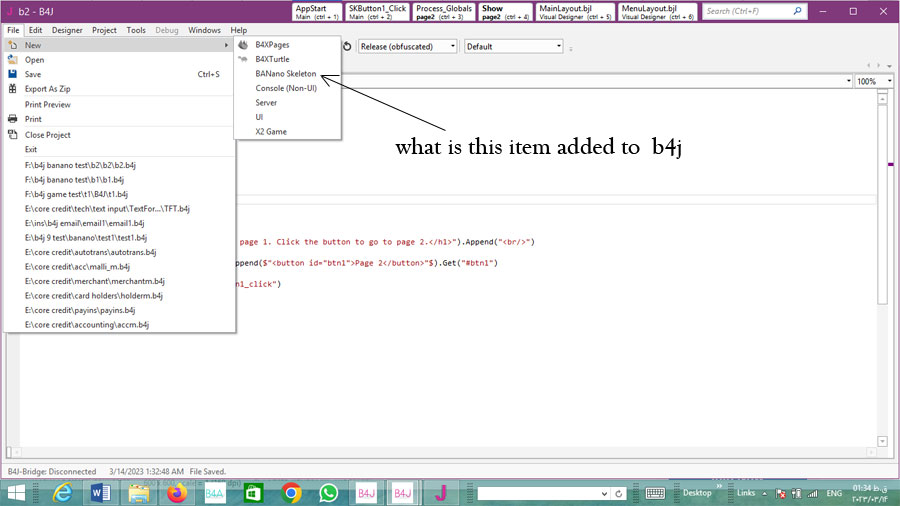
Task: Open Microsoft Store from the taskbar
Action: [x=253, y=493]
